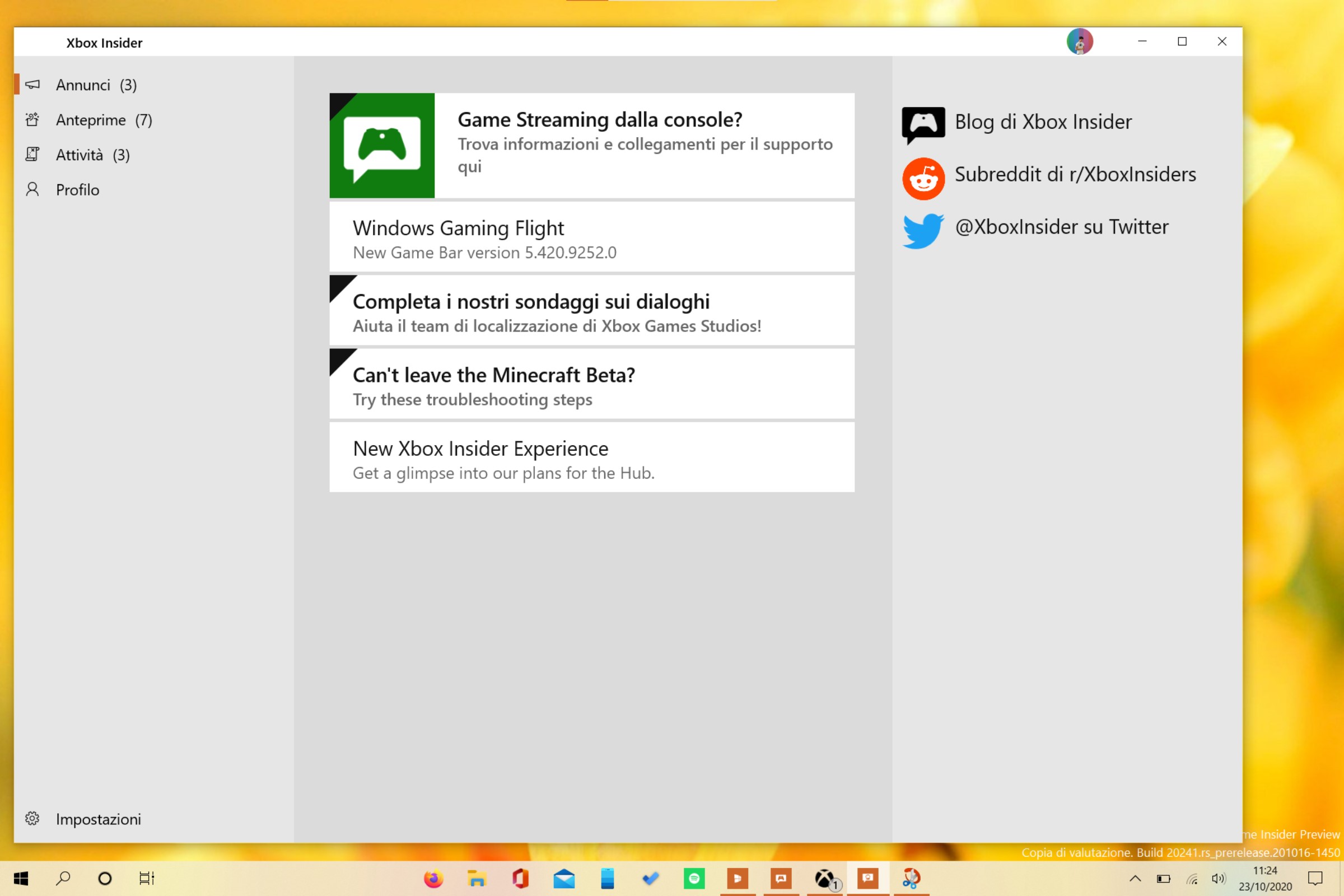The width and height of the screenshot is (1344, 896).
Task: Maximize the Xbox Insider window
Action: pyautogui.click(x=1182, y=41)
